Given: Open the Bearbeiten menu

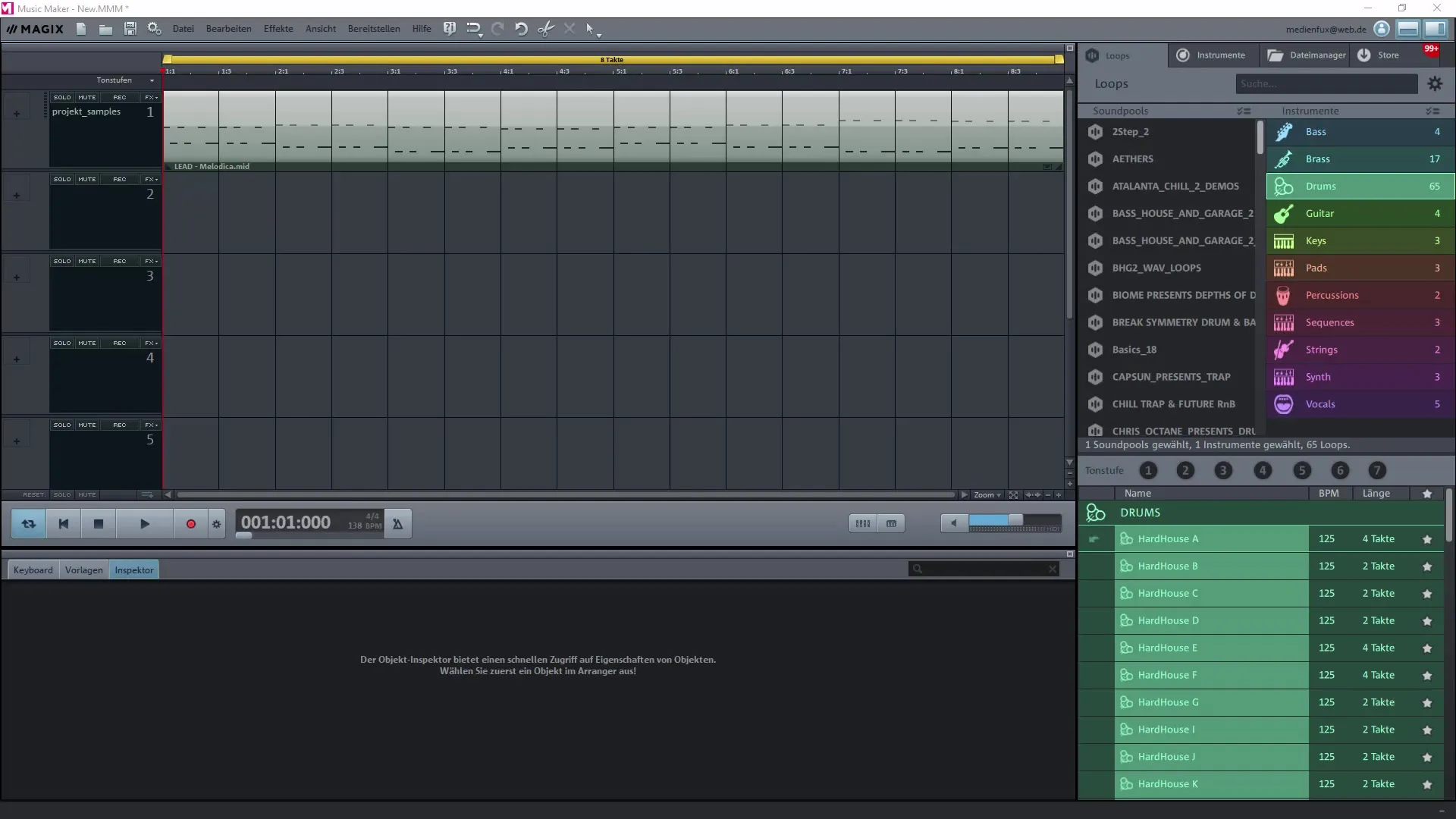Looking at the screenshot, I should pos(228,29).
